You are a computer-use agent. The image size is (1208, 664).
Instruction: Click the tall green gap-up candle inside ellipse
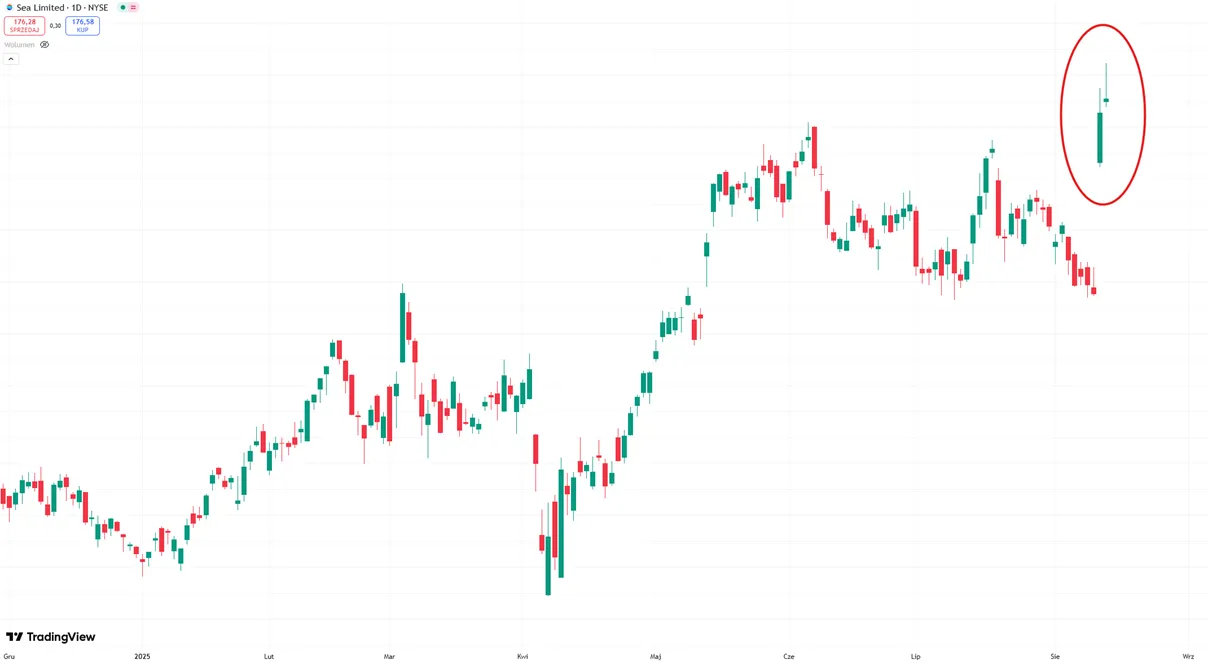(x=1100, y=138)
